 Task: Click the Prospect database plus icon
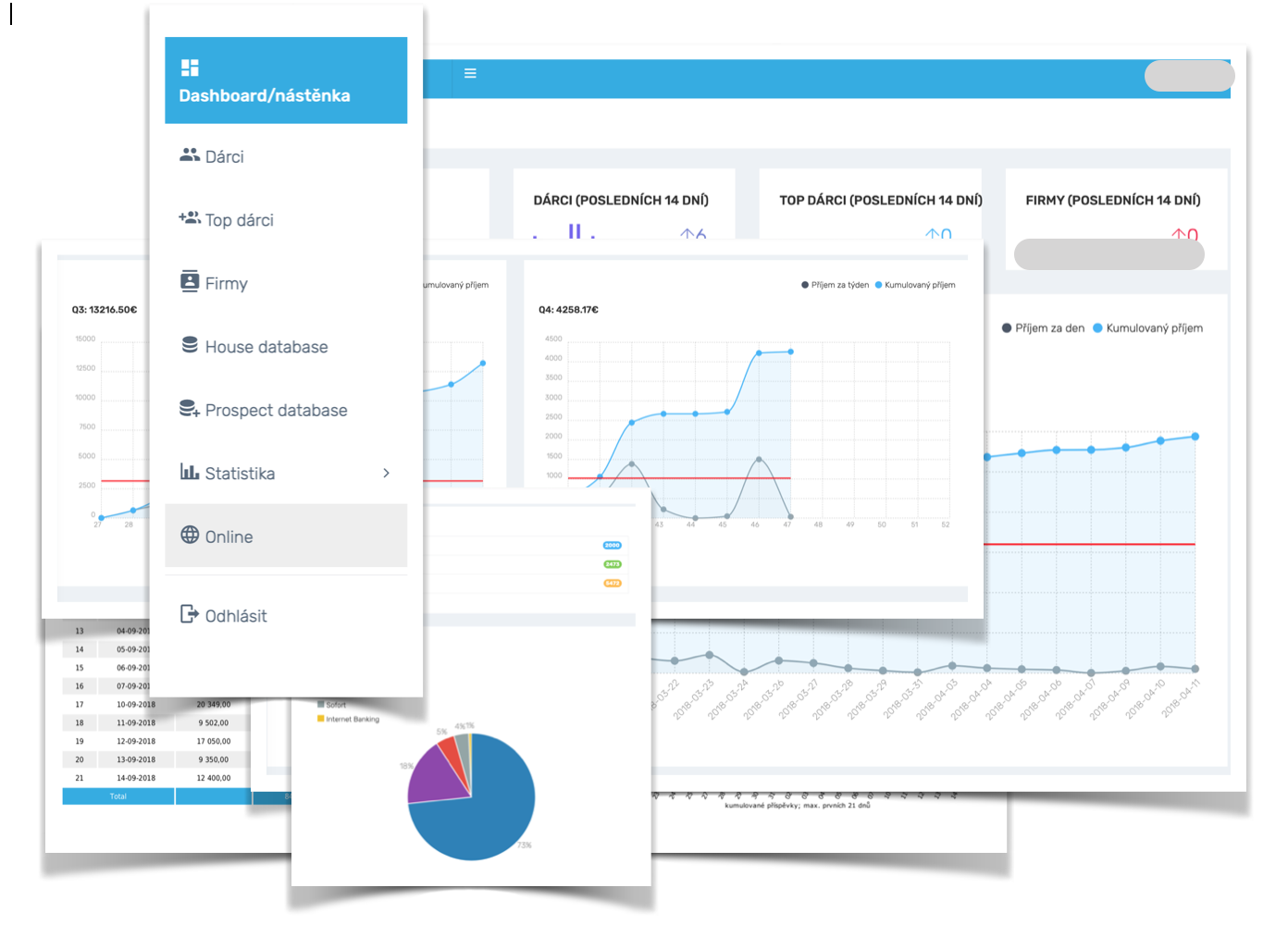tap(190, 409)
